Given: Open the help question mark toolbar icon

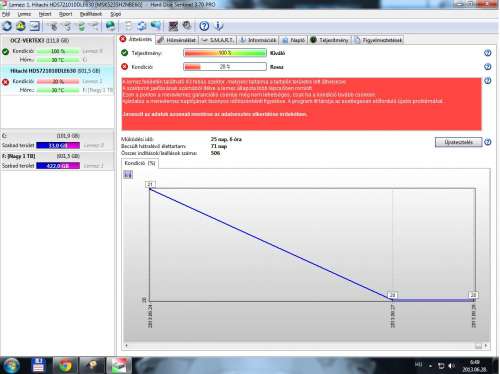Looking at the screenshot, I should click(204, 26).
